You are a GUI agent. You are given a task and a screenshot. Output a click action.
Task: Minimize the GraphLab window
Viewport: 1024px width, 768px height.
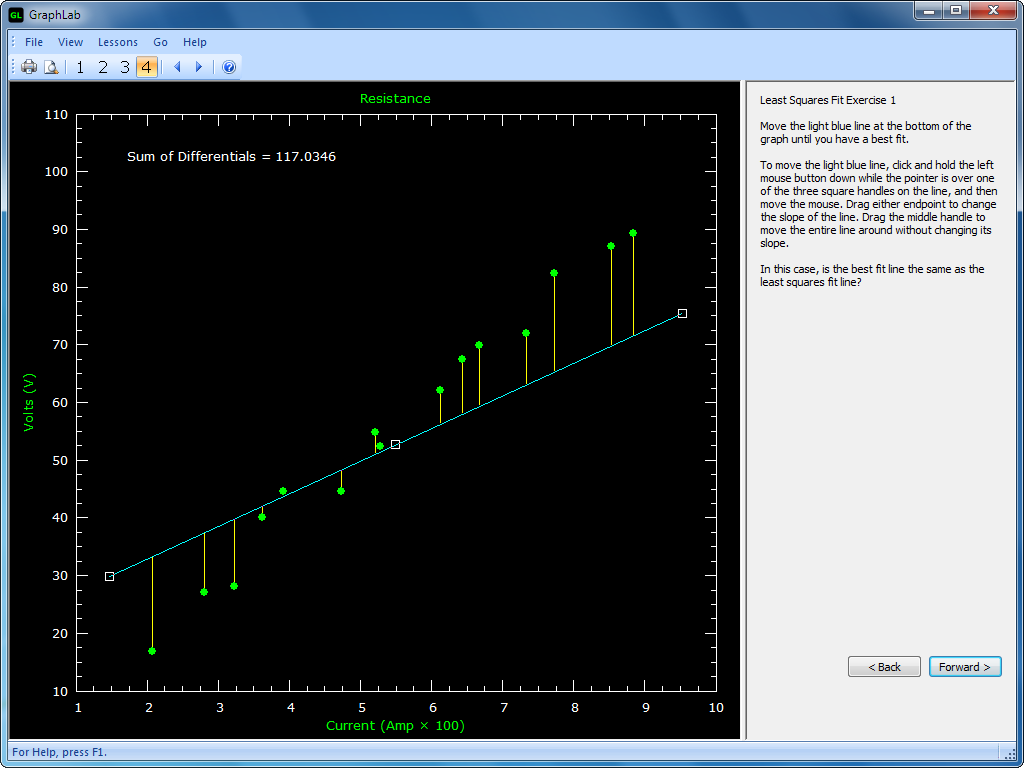928,10
